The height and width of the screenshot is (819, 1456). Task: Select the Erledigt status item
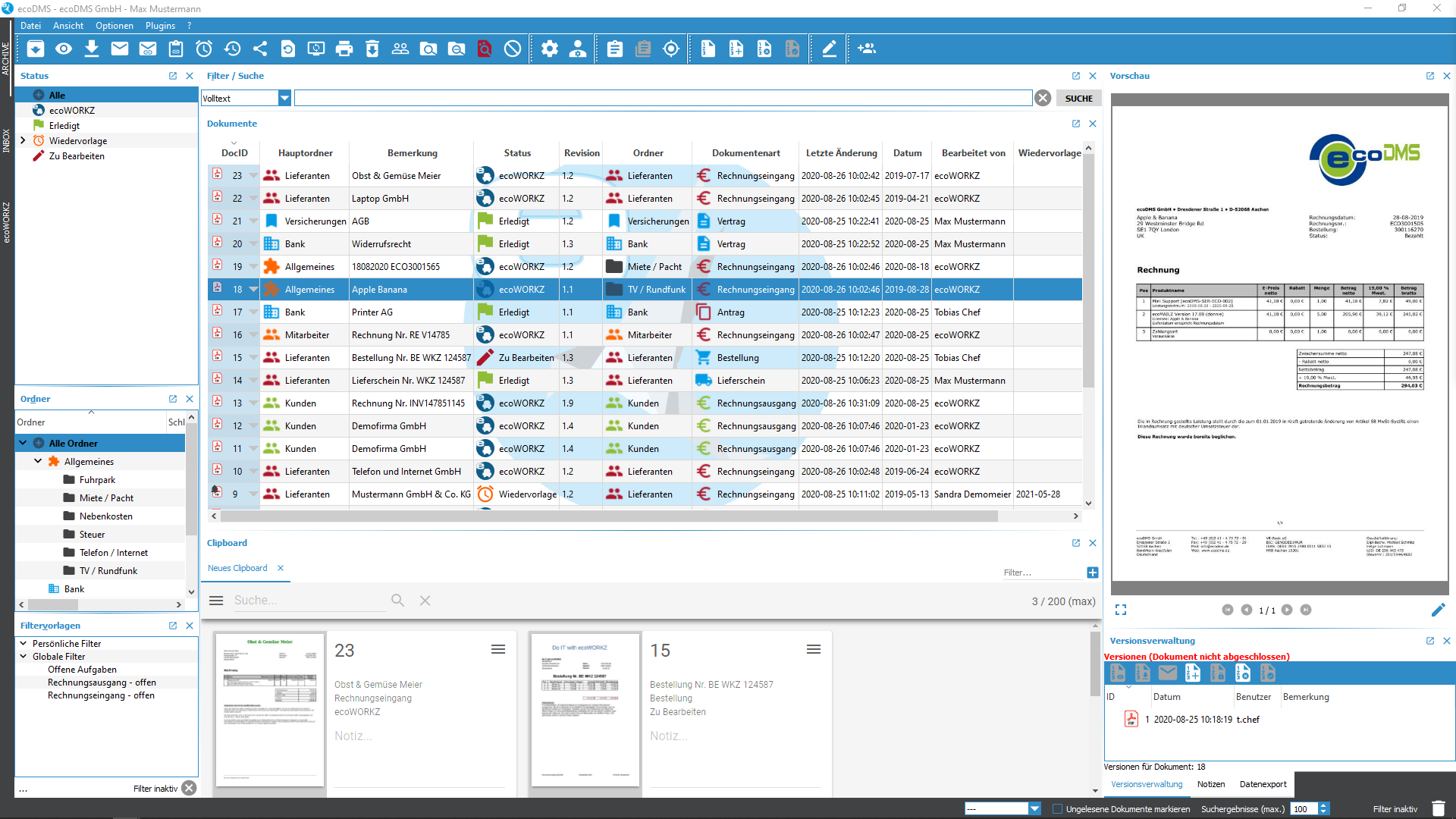click(64, 126)
